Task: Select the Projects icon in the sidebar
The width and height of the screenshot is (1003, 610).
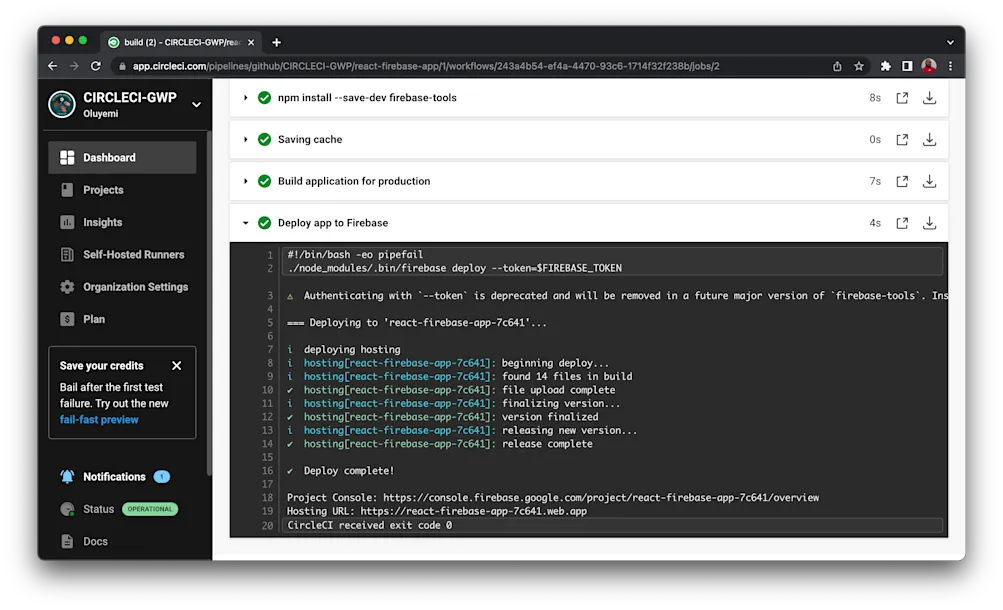Action: pyautogui.click(x=69, y=190)
